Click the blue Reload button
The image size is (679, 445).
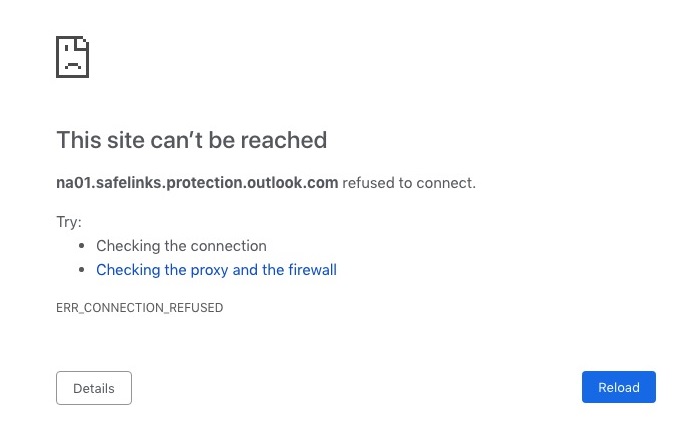618,387
